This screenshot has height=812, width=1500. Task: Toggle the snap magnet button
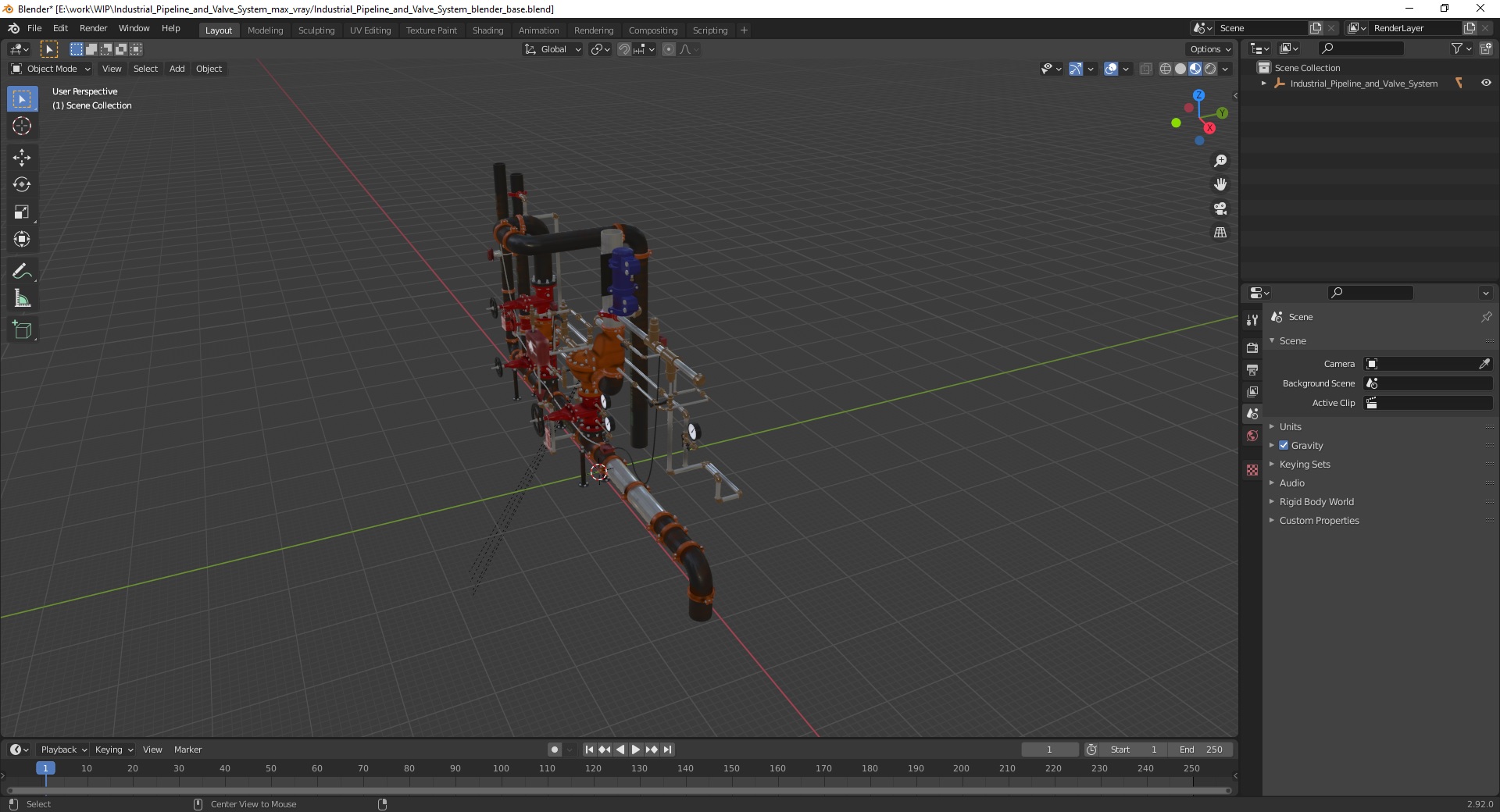(x=624, y=49)
